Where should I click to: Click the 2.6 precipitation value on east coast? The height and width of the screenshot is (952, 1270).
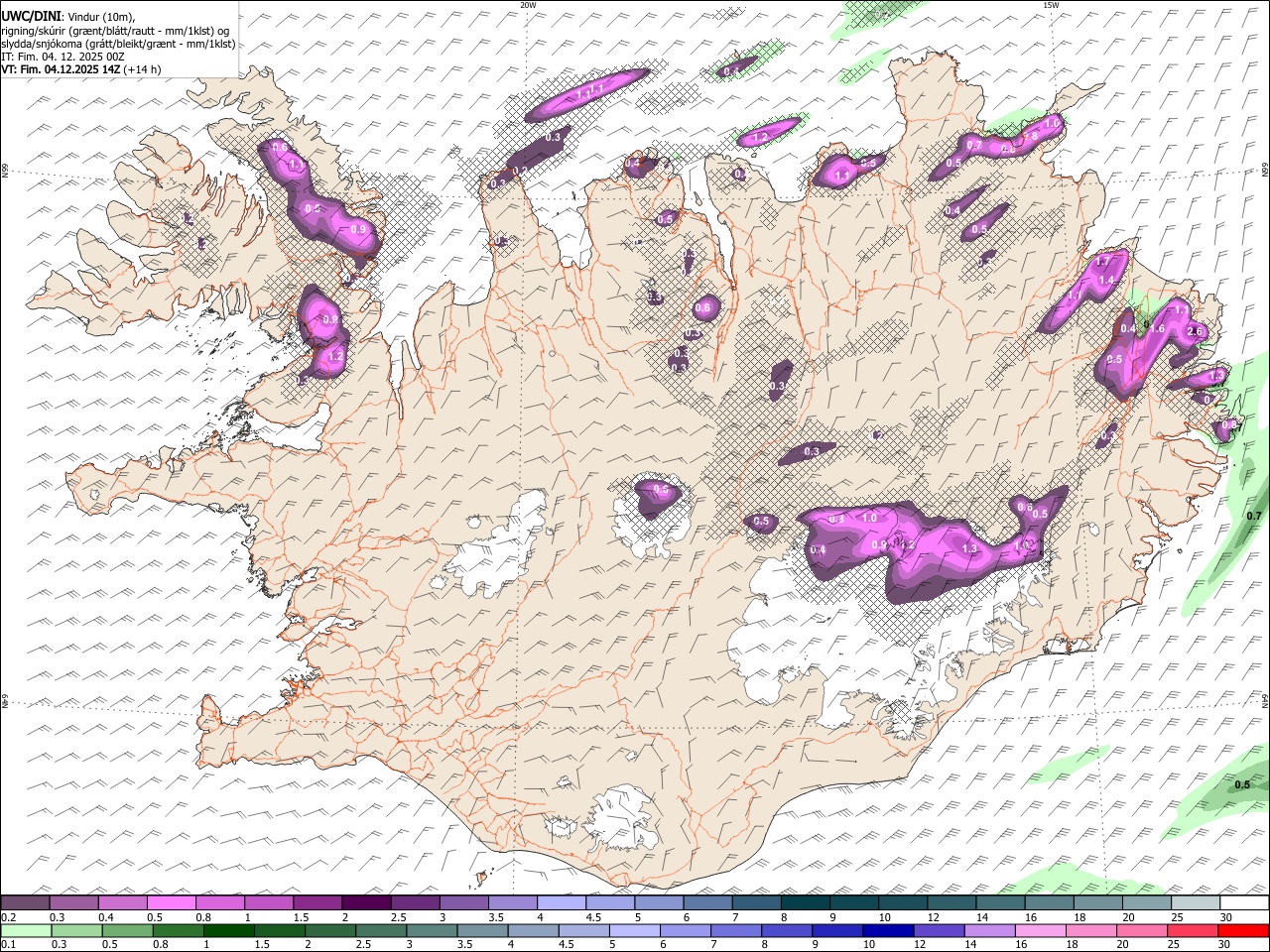click(1195, 332)
